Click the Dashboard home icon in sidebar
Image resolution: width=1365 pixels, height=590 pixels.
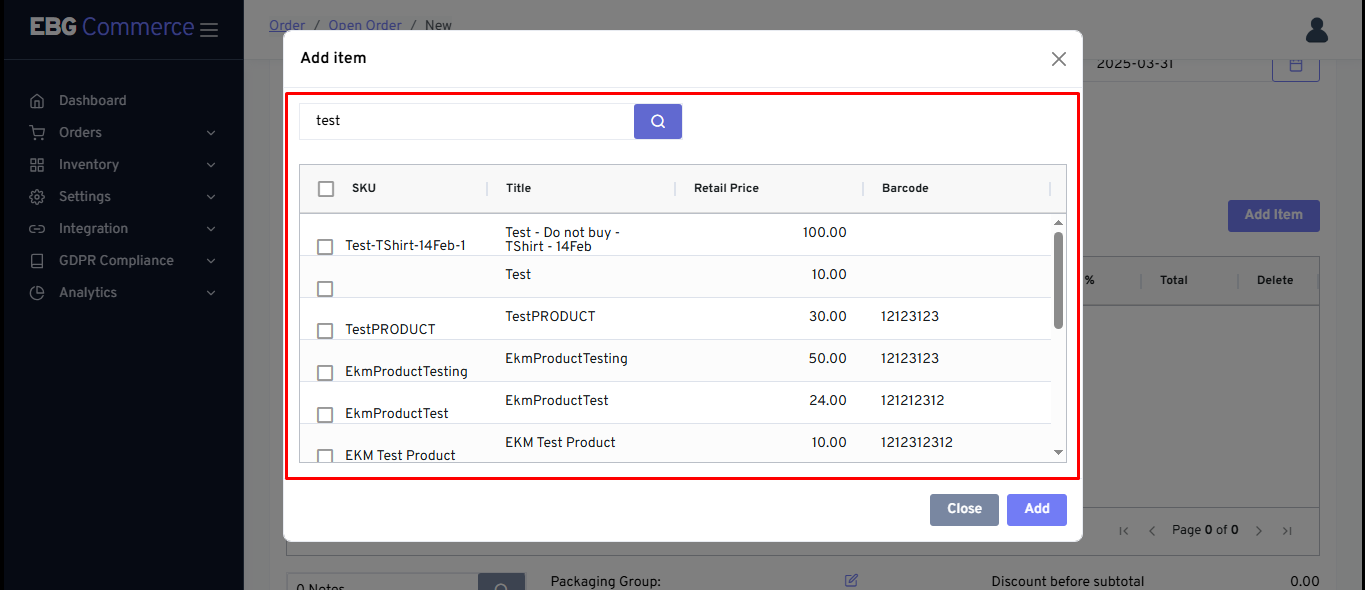(x=37, y=101)
